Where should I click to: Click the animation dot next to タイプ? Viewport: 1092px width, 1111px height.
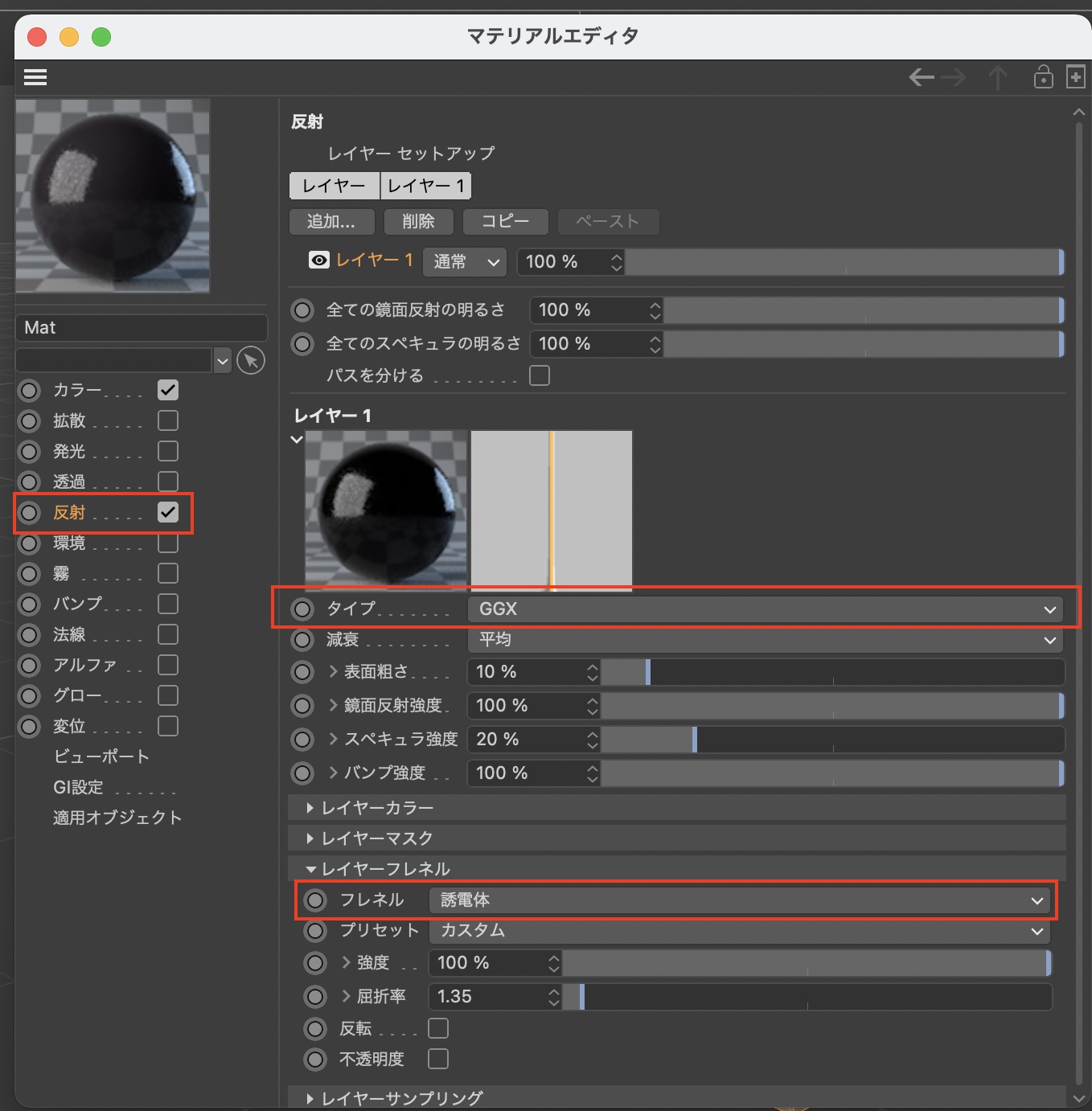302,609
